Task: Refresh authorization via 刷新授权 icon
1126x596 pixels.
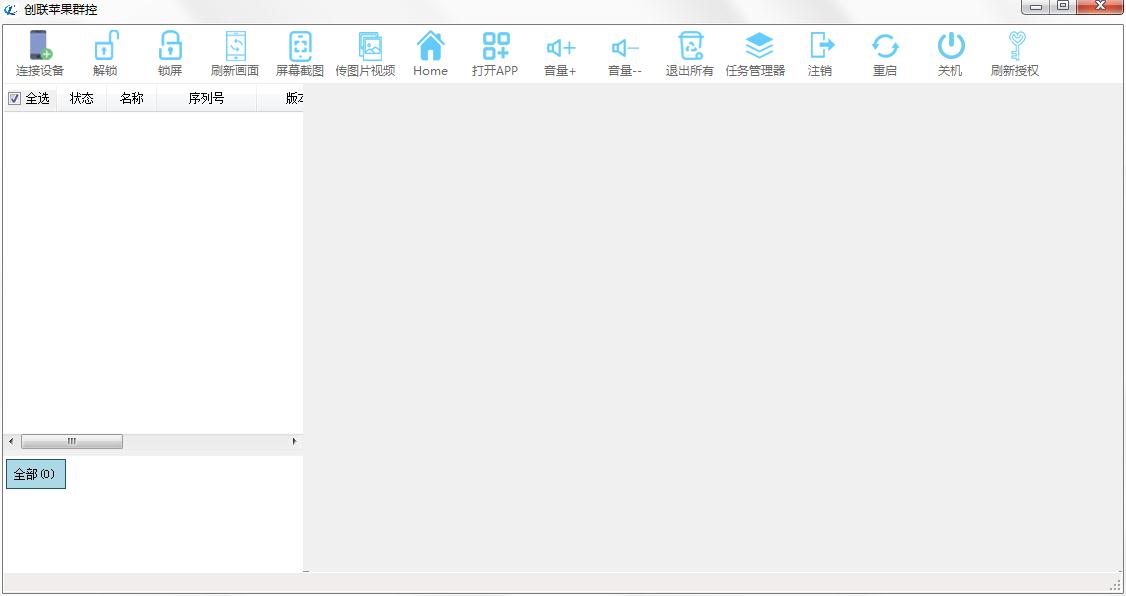Action: [x=1015, y=54]
